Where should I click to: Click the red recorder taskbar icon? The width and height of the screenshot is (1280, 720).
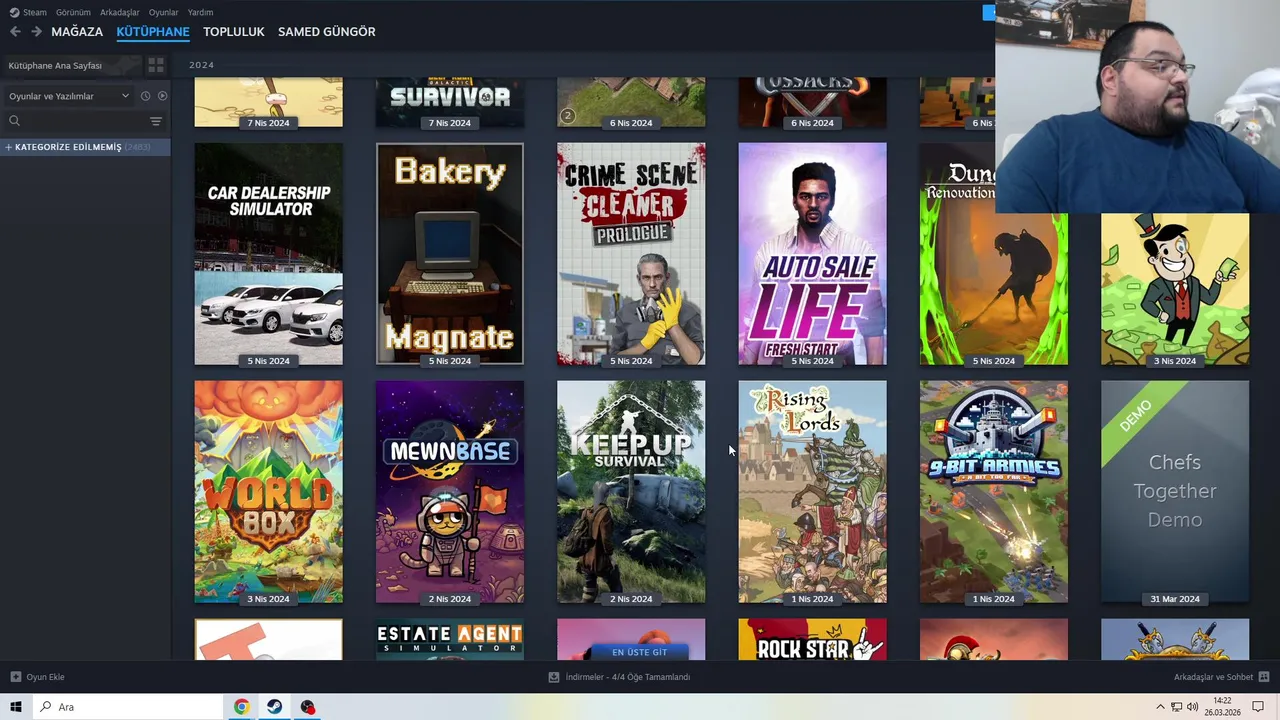coord(307,707)
